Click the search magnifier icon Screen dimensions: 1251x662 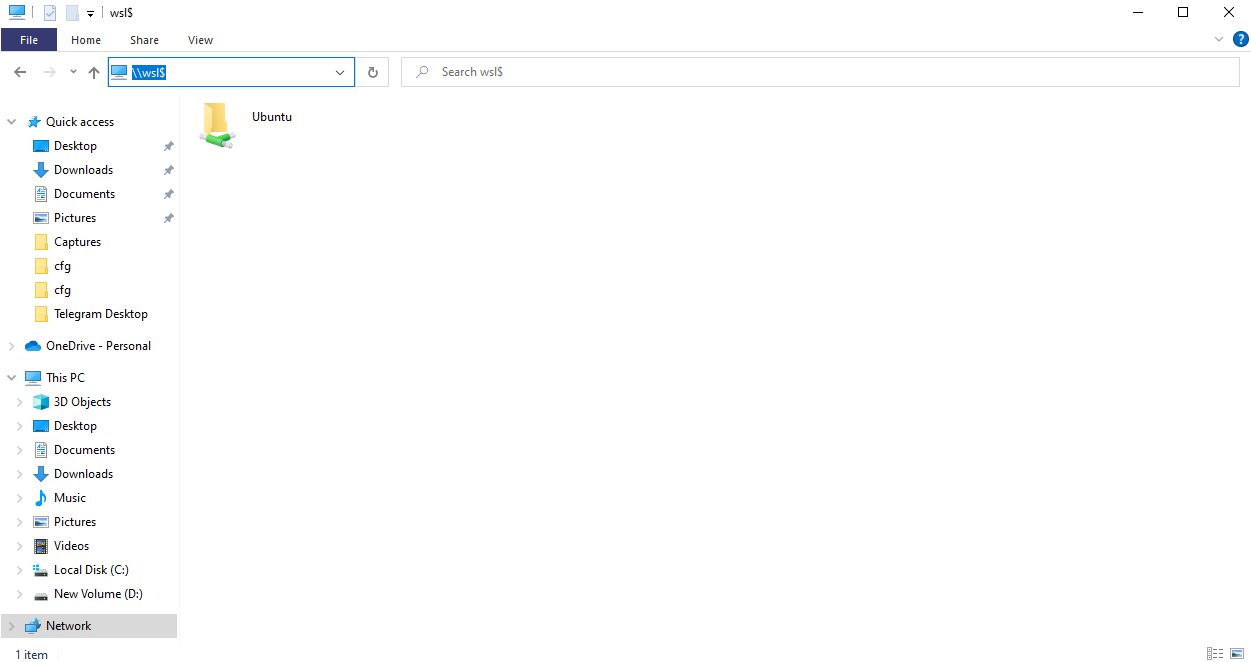(x=423, y=72)
